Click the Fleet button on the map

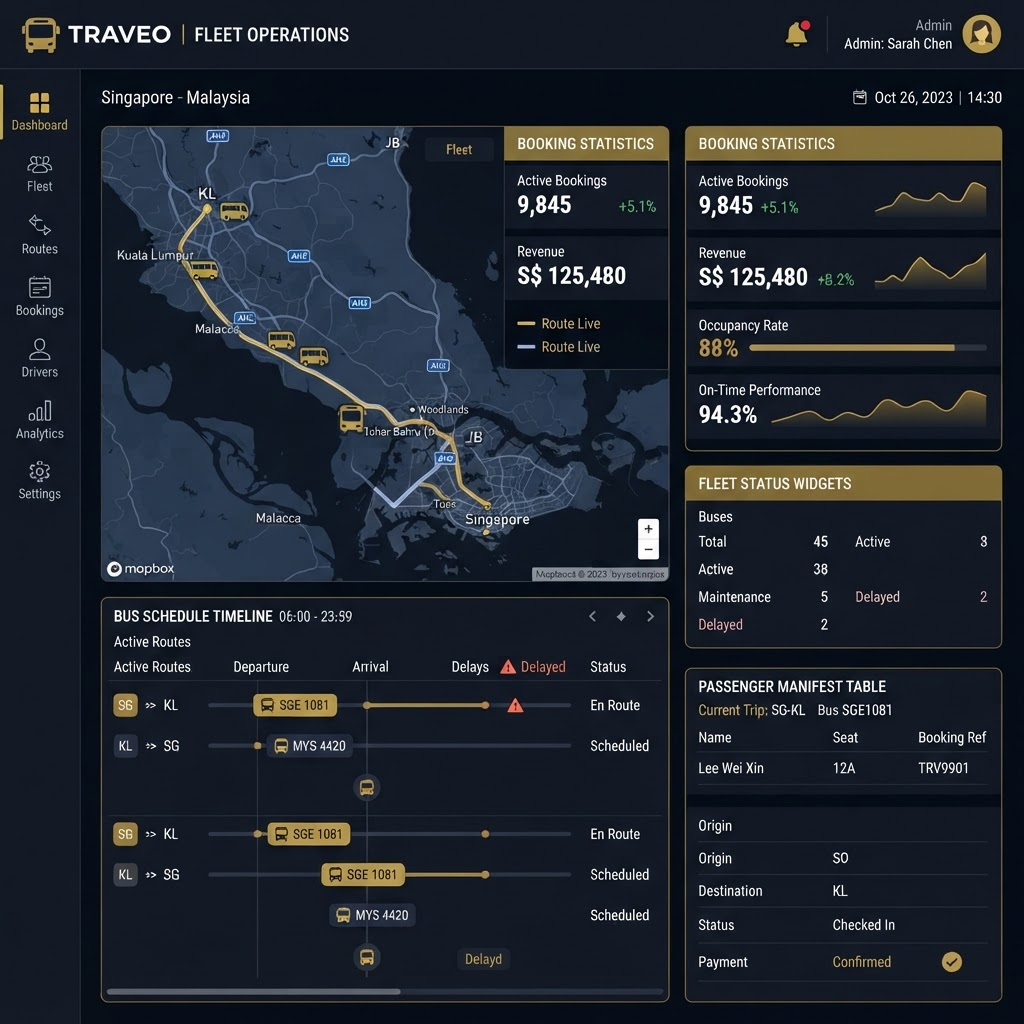click(x=458, y=150)
